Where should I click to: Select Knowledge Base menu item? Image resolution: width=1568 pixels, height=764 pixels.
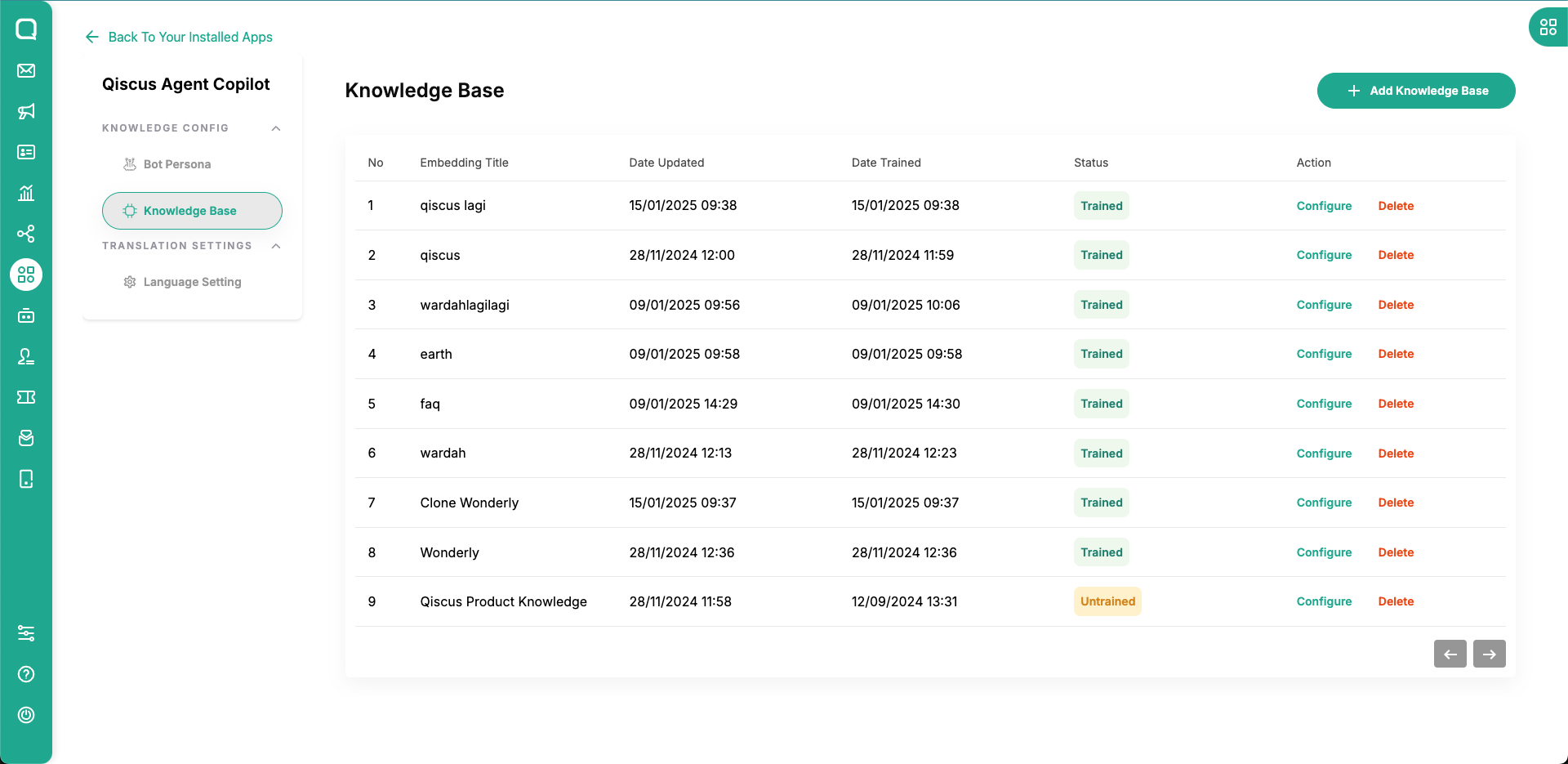tap(192, 211)
